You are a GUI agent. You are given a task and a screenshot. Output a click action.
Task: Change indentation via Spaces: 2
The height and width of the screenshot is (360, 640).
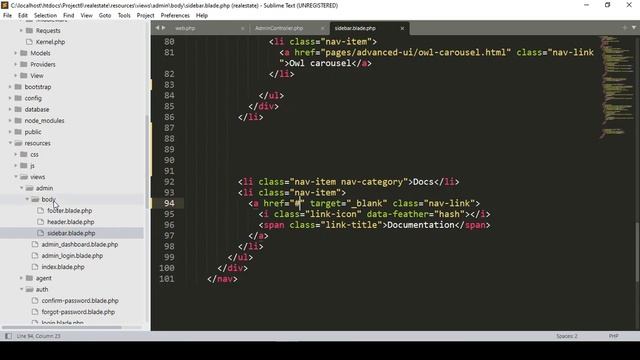click(x=567, y=336)
